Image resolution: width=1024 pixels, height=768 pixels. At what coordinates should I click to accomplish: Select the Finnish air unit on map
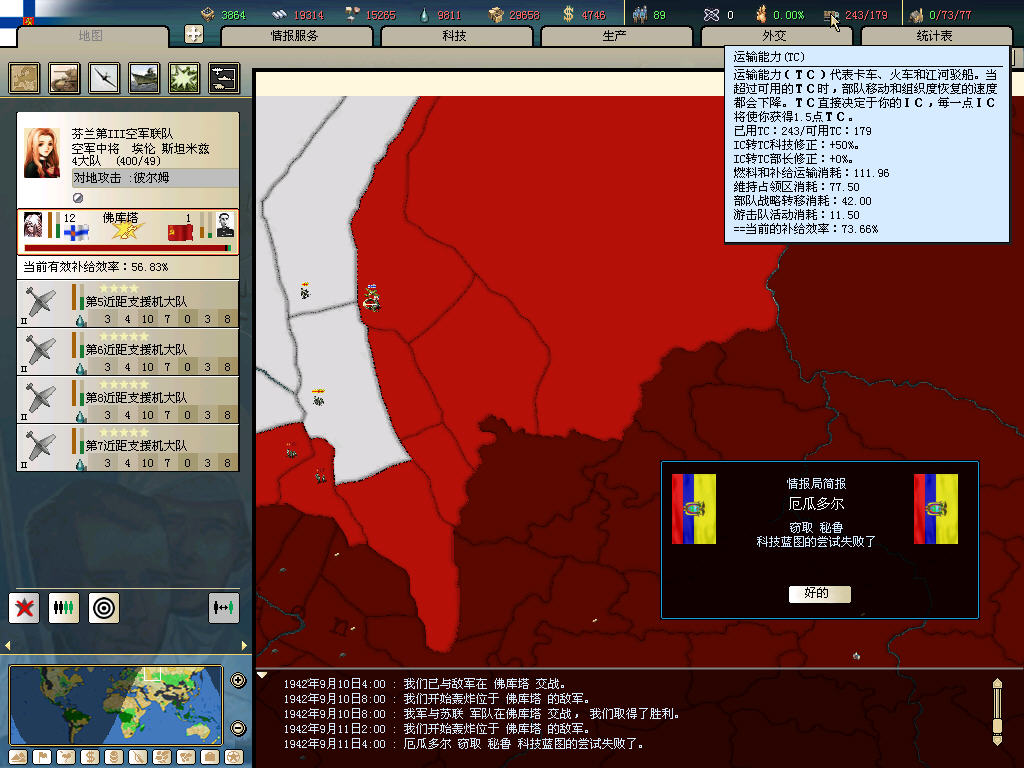coord(372,298)
